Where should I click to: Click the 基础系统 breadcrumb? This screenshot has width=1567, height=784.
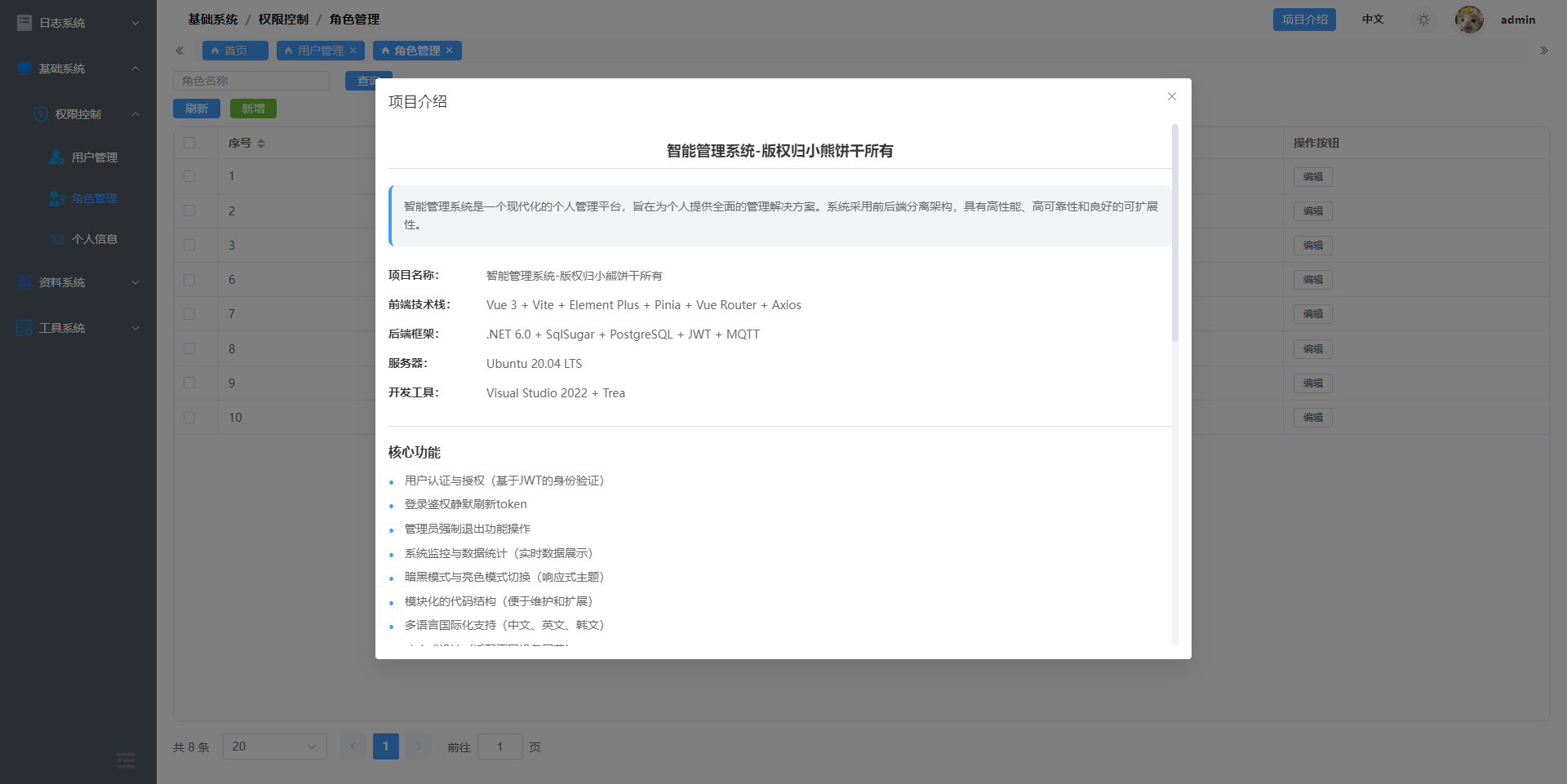(x=213, y=20)
